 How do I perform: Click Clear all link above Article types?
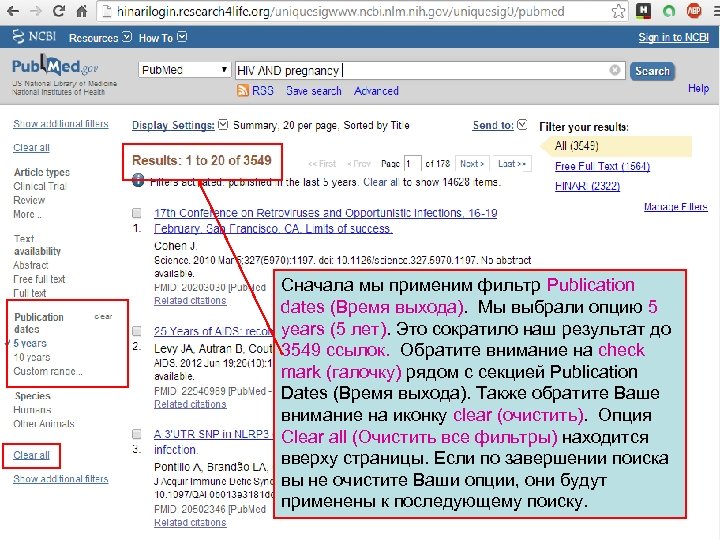click(31, 147)
